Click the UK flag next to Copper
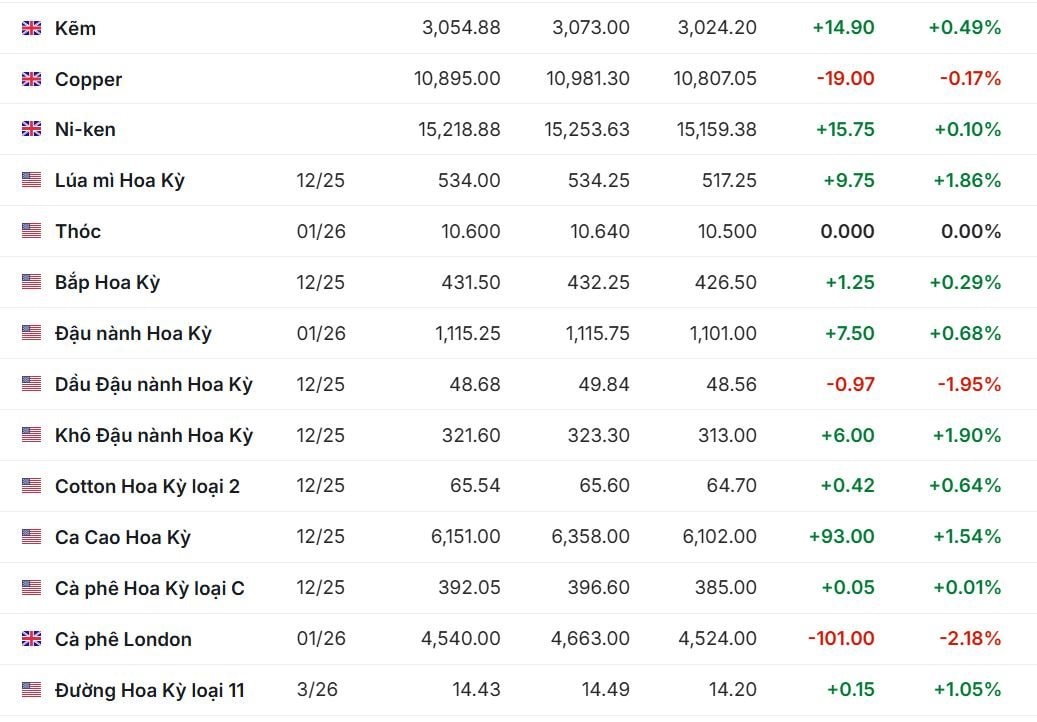Image resolution: width=1037 pixels, height=722 pixels. 32,79
